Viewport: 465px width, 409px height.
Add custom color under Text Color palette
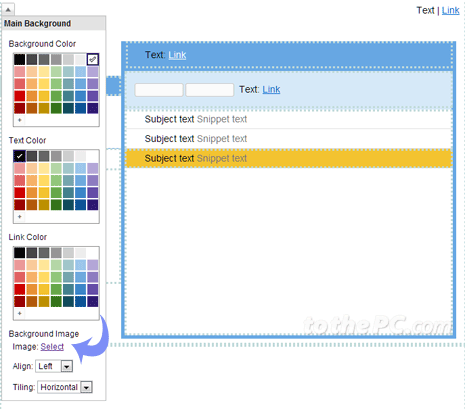click(20, 217)
